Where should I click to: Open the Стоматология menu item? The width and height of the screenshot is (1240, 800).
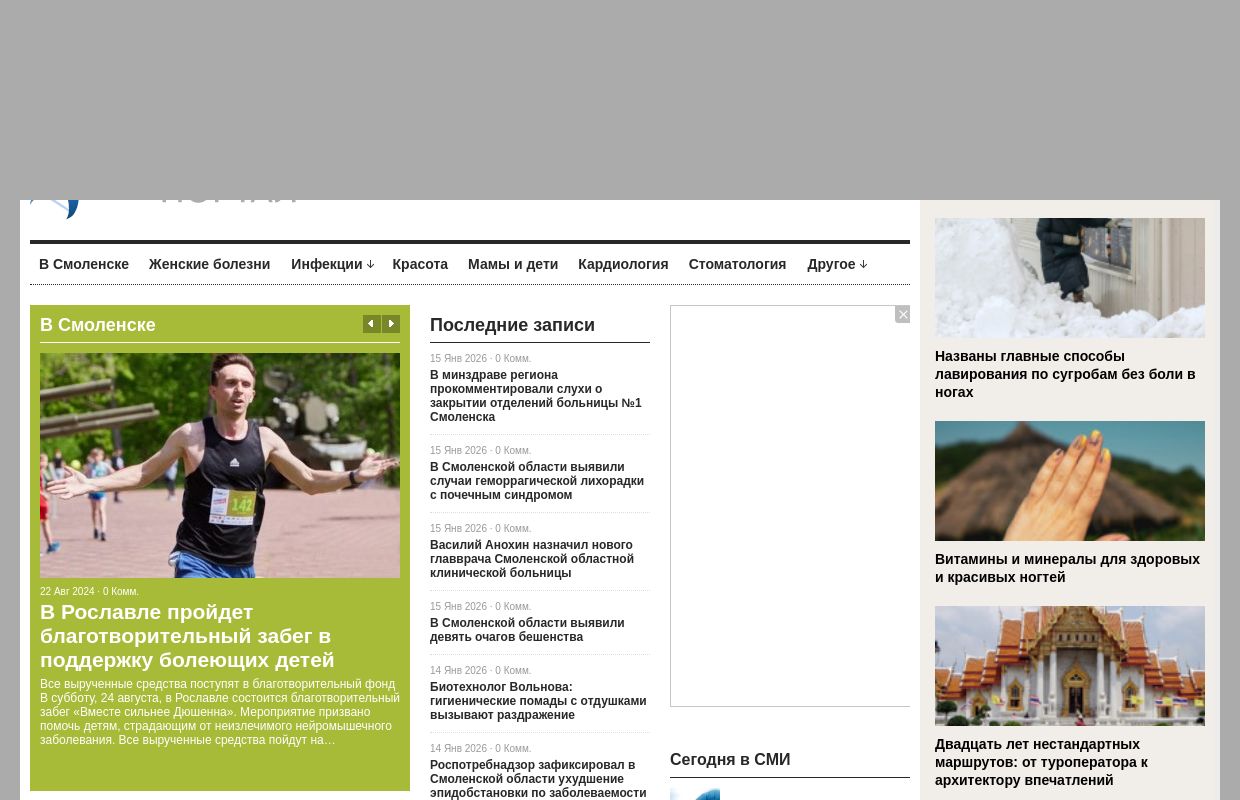(x=737, y=264)
